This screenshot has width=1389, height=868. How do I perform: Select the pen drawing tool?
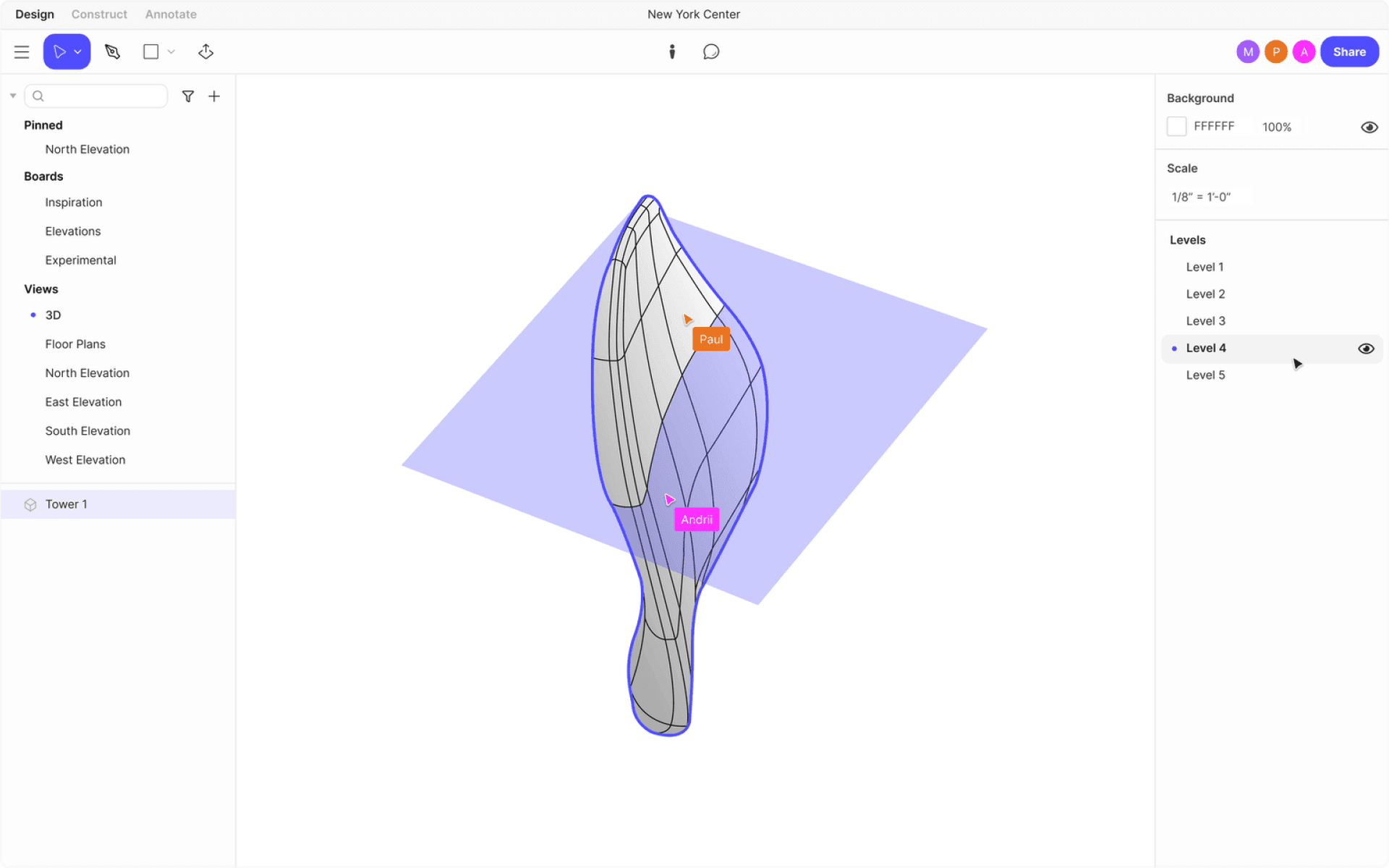(x=112, y=52)
